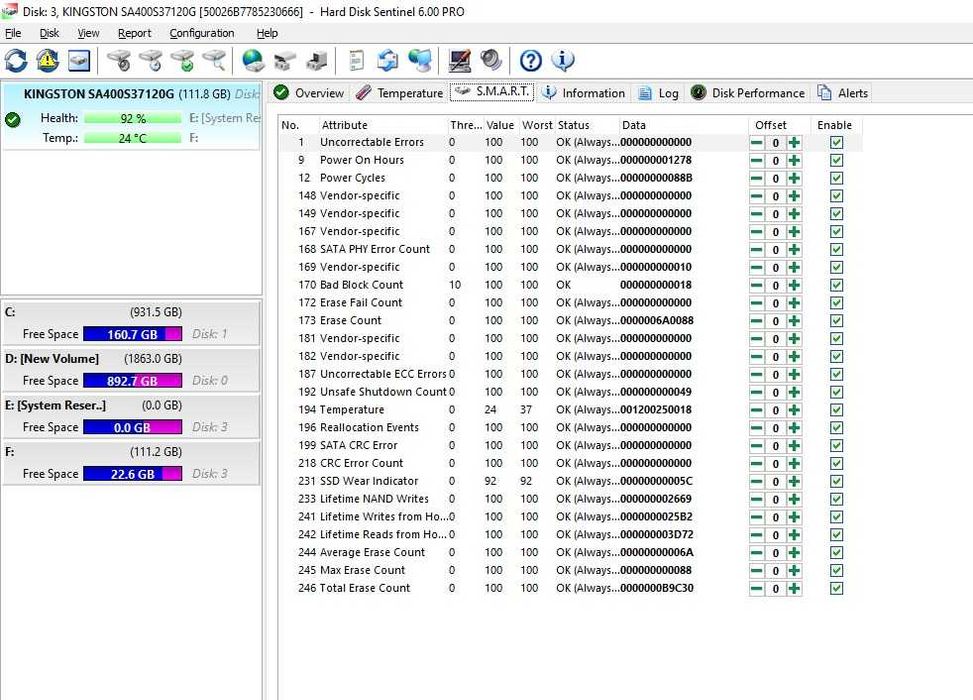Open the help question mark icon

(x=531, y=61)
